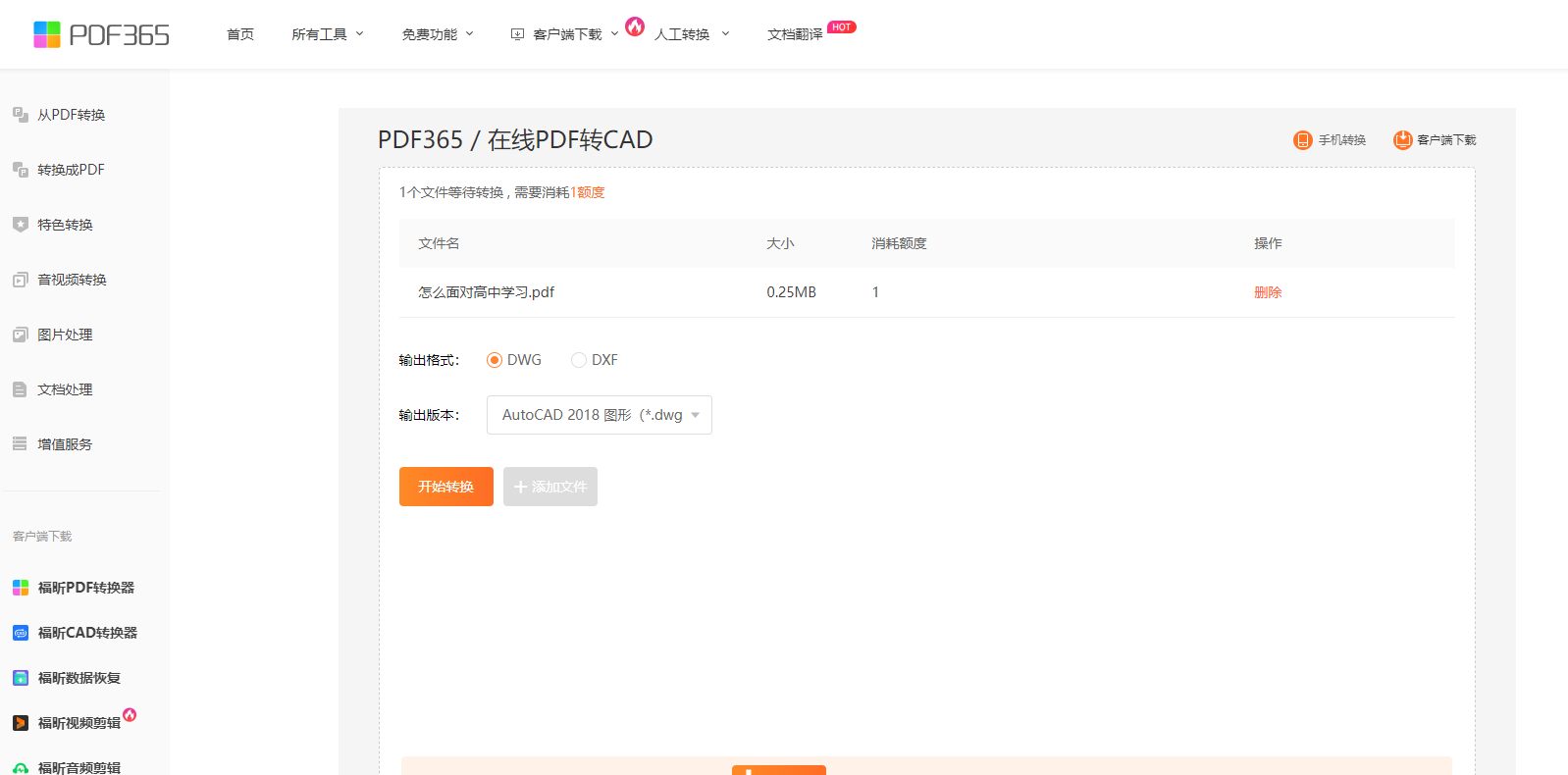Open 增值服务 in the sidebar
Viewport: 1568px width, 775px height.
click(x=65, y=444)
